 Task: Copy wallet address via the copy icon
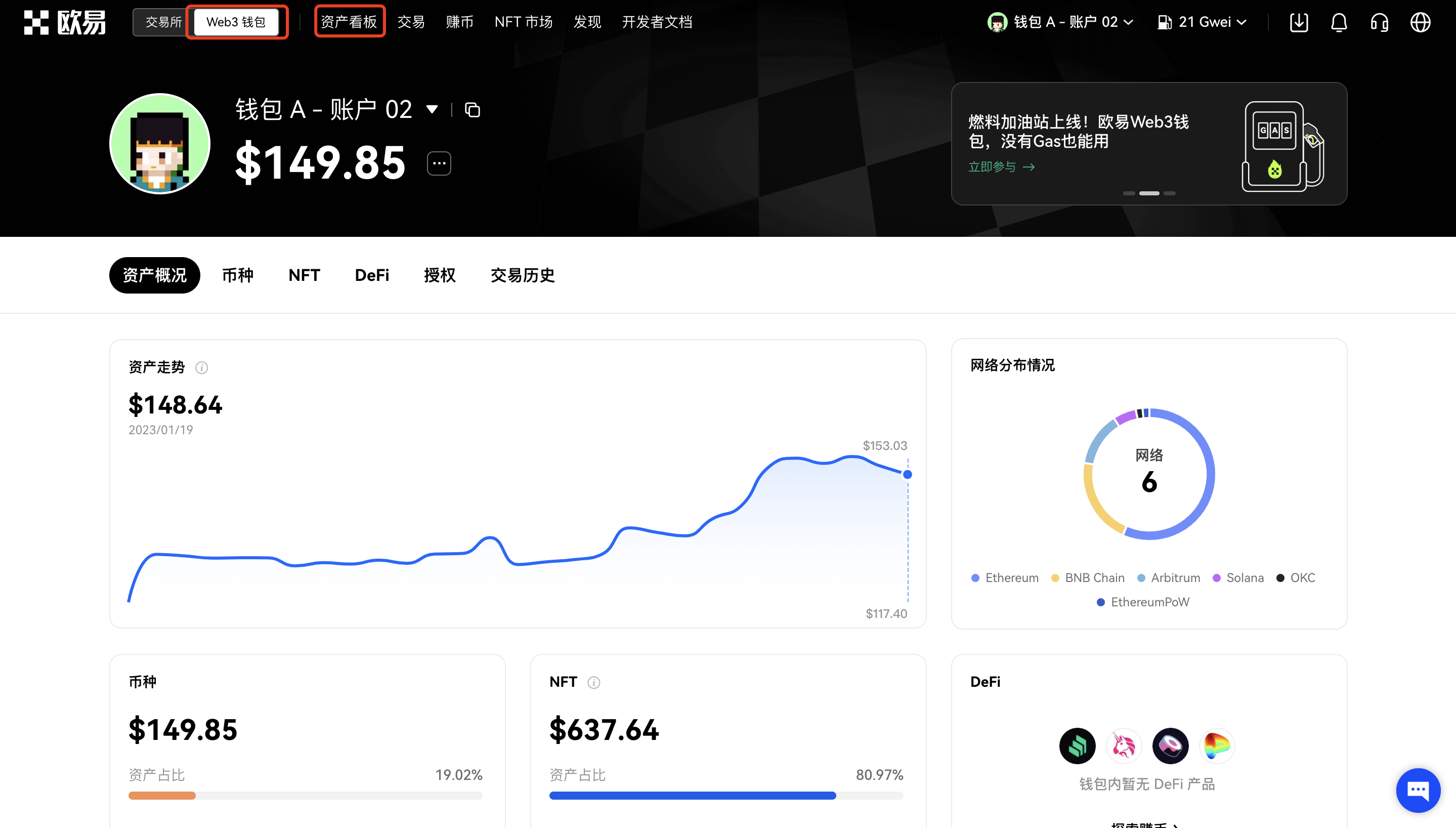point(472,110)
